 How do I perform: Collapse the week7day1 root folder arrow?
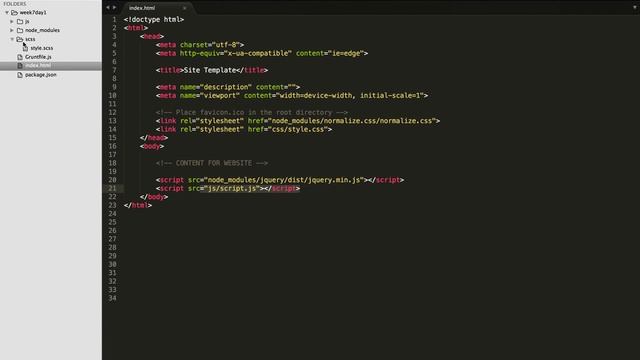(x=7, y=13)
